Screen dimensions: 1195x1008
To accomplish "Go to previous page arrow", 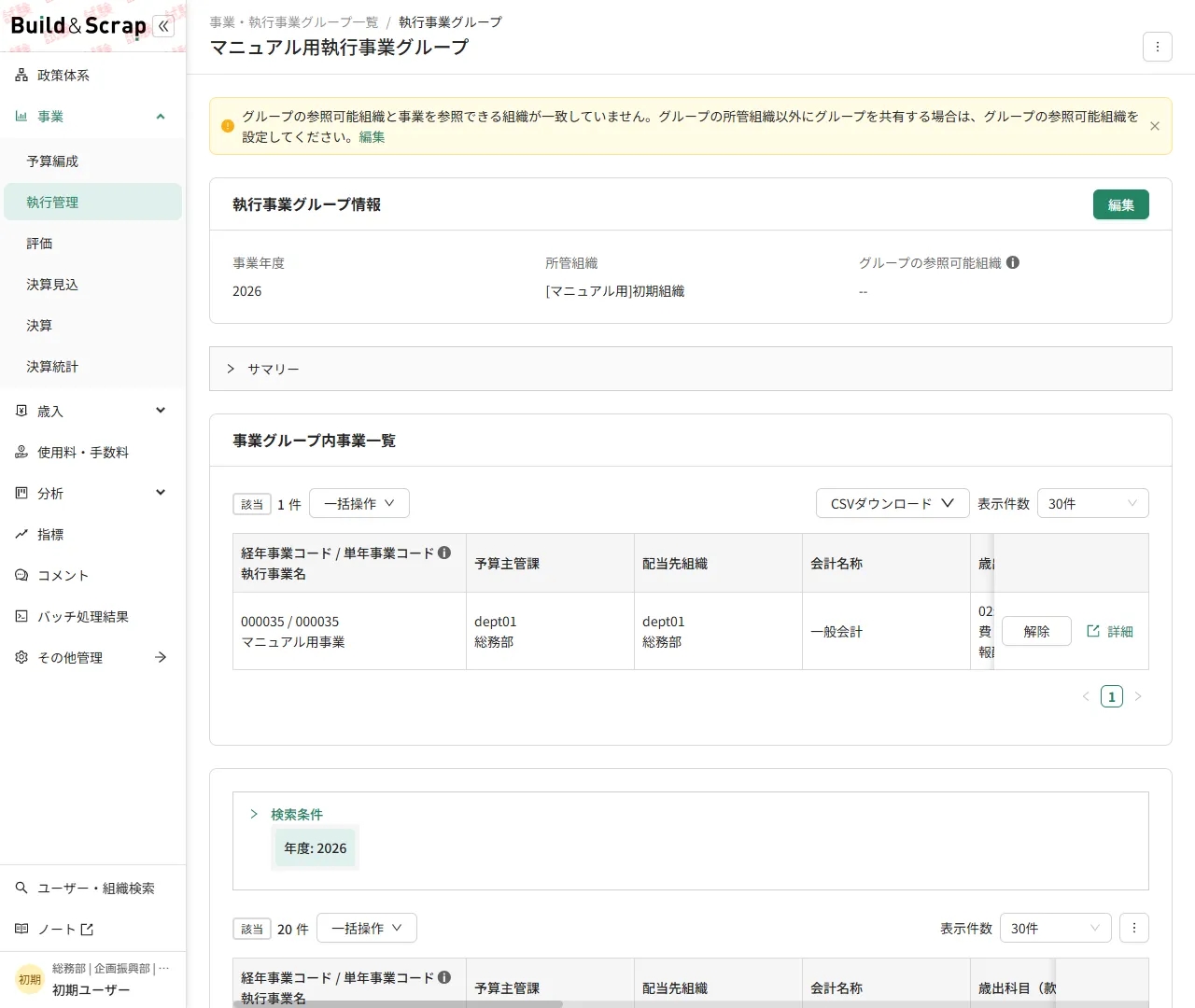I will pyautogui.click(x=1086, y=696).
